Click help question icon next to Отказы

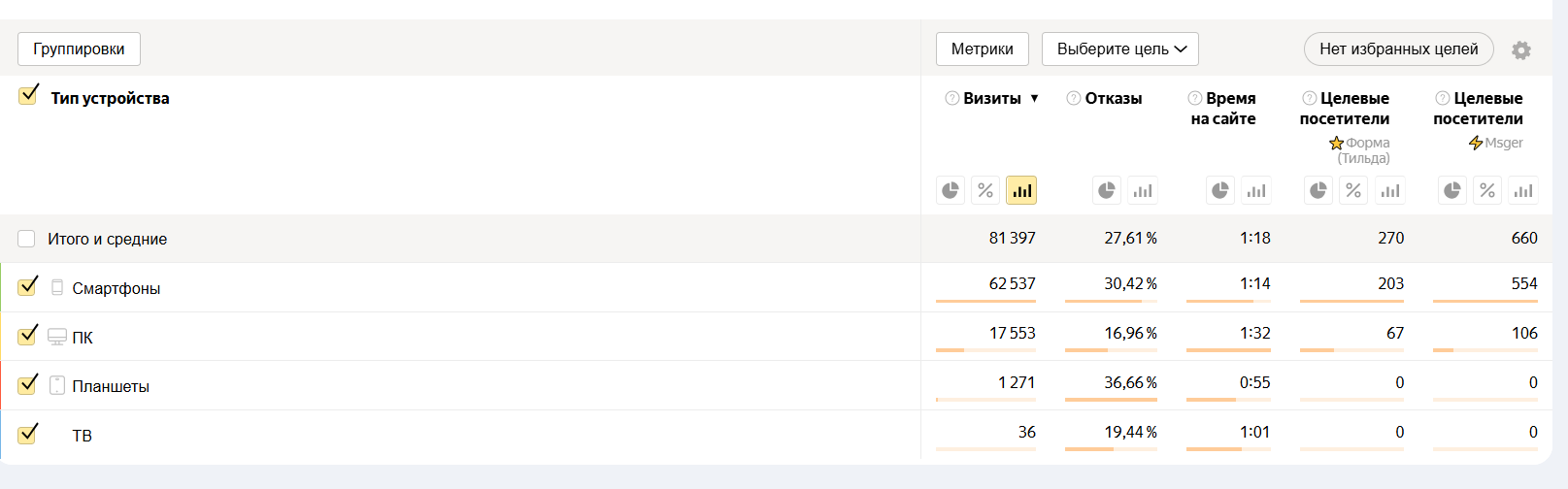tap(1074, 98)
